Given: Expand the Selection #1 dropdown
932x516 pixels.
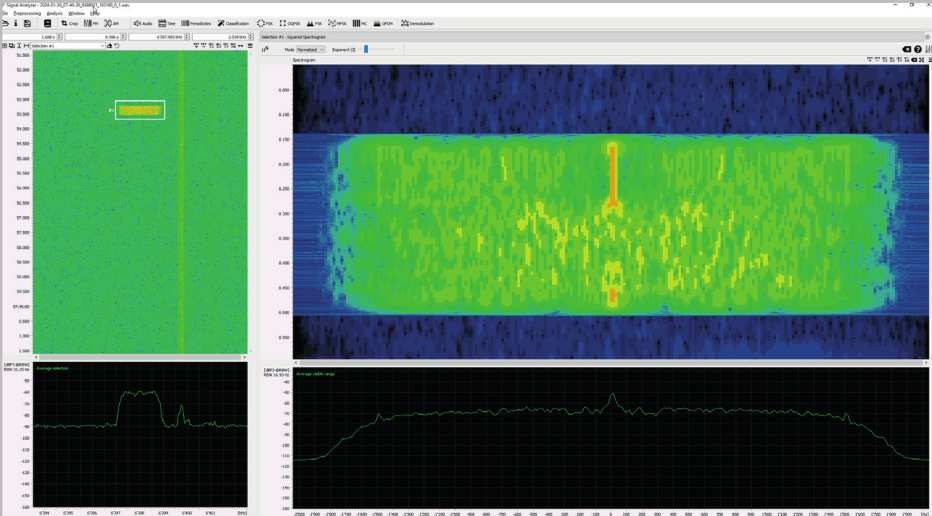Looking at the screenshot, I should [70, 46].
